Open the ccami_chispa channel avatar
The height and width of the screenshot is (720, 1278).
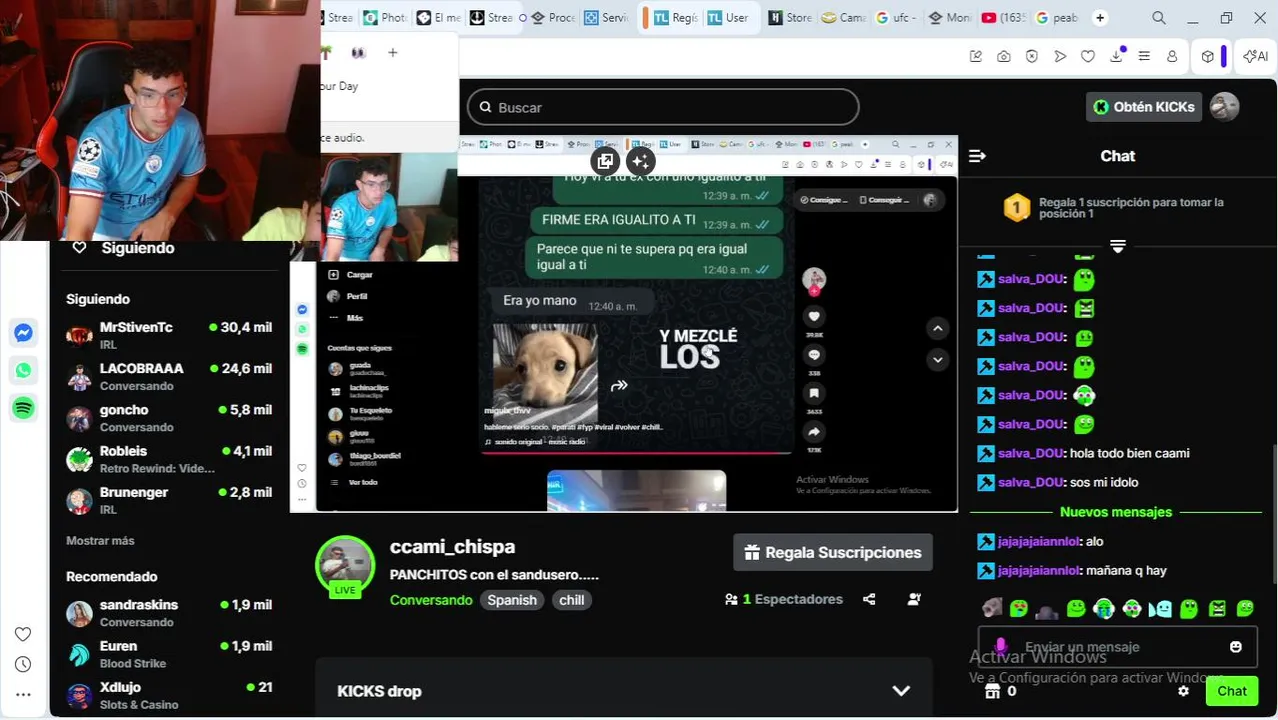coord(345,565)
